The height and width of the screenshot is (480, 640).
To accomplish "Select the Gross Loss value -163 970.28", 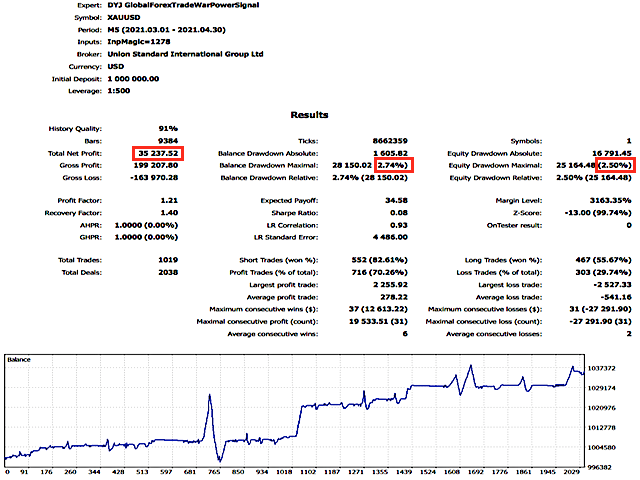I will 154,176.
